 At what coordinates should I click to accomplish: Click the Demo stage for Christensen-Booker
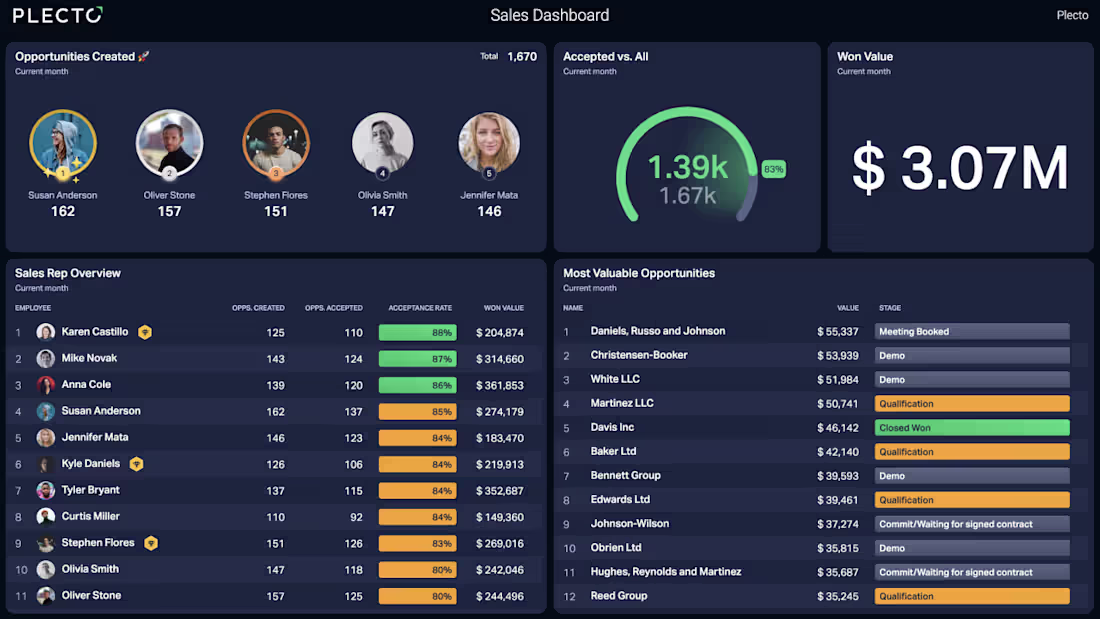972,355
